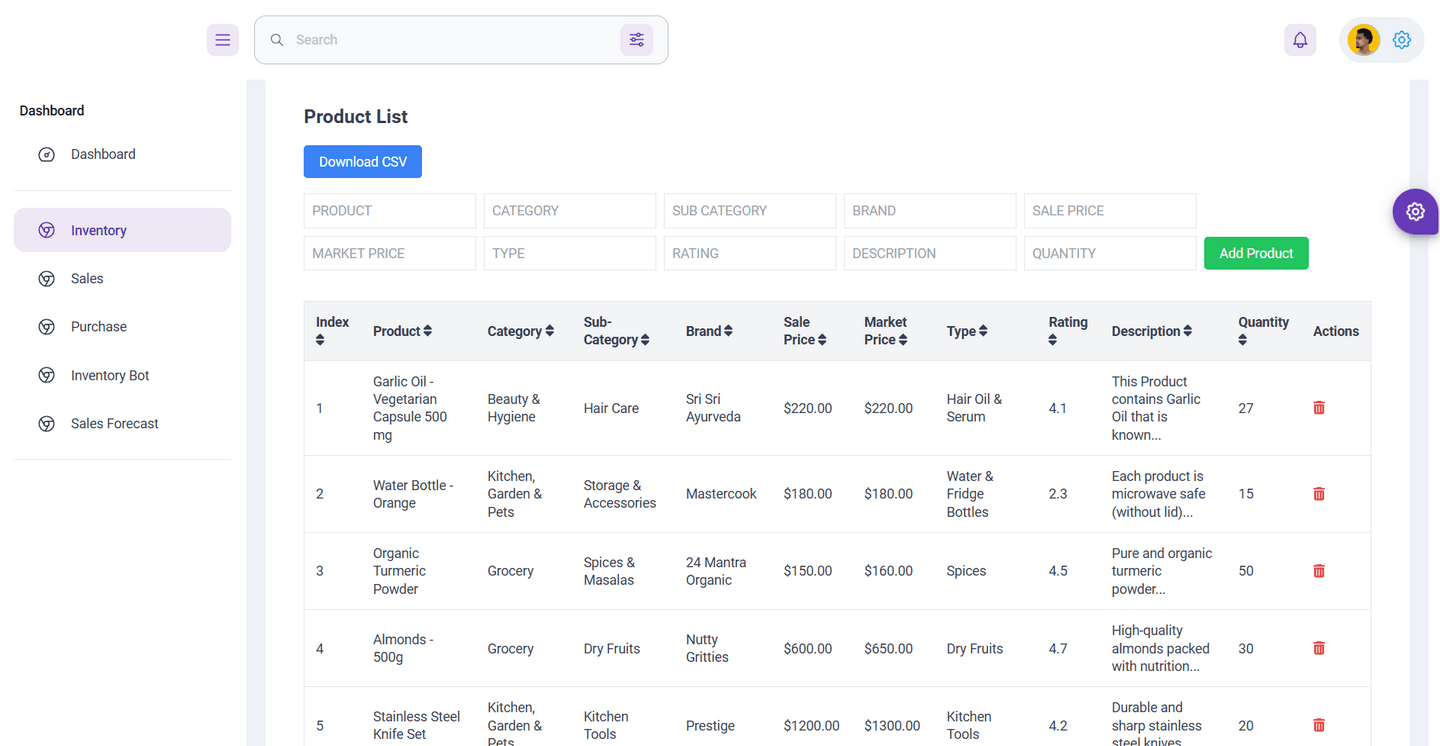Open search filter options icon

point(637,40)
